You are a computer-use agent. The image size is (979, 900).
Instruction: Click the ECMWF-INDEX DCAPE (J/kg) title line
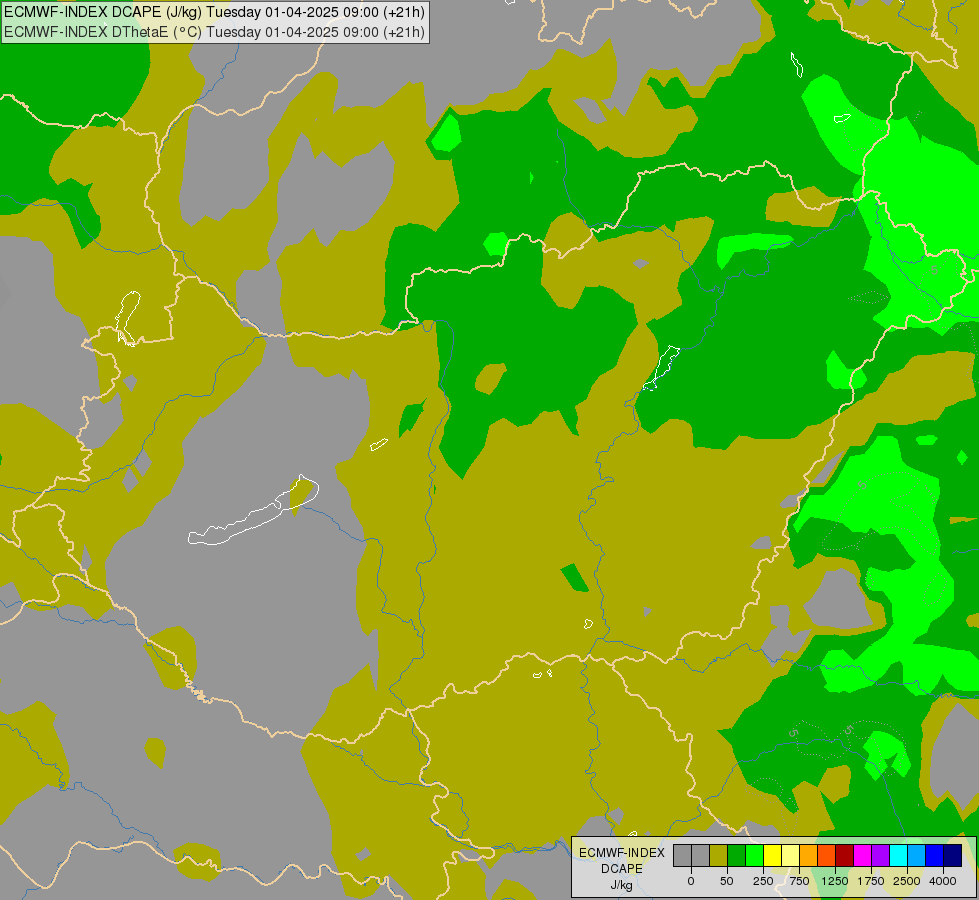coord(214,12)
